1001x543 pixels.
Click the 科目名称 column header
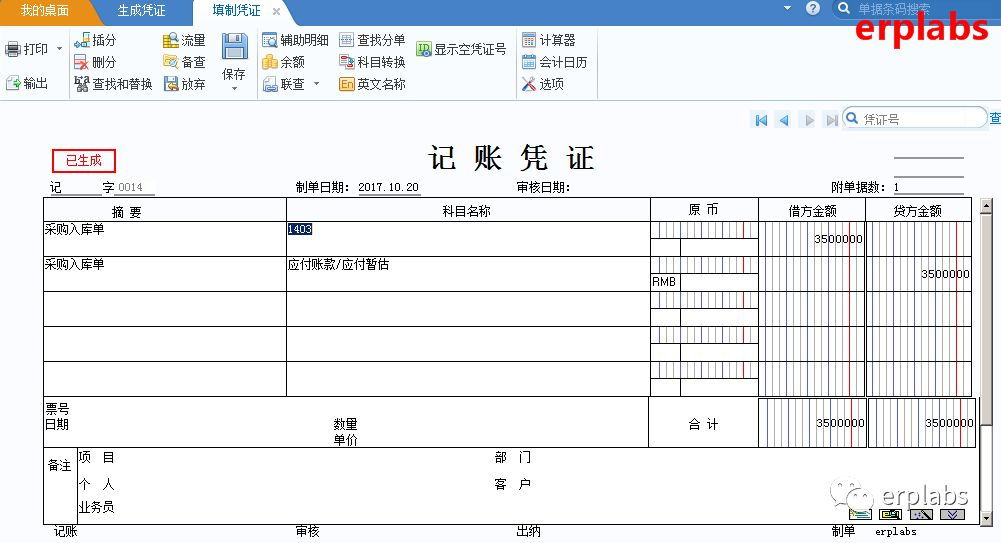click(x=468, y=211)
